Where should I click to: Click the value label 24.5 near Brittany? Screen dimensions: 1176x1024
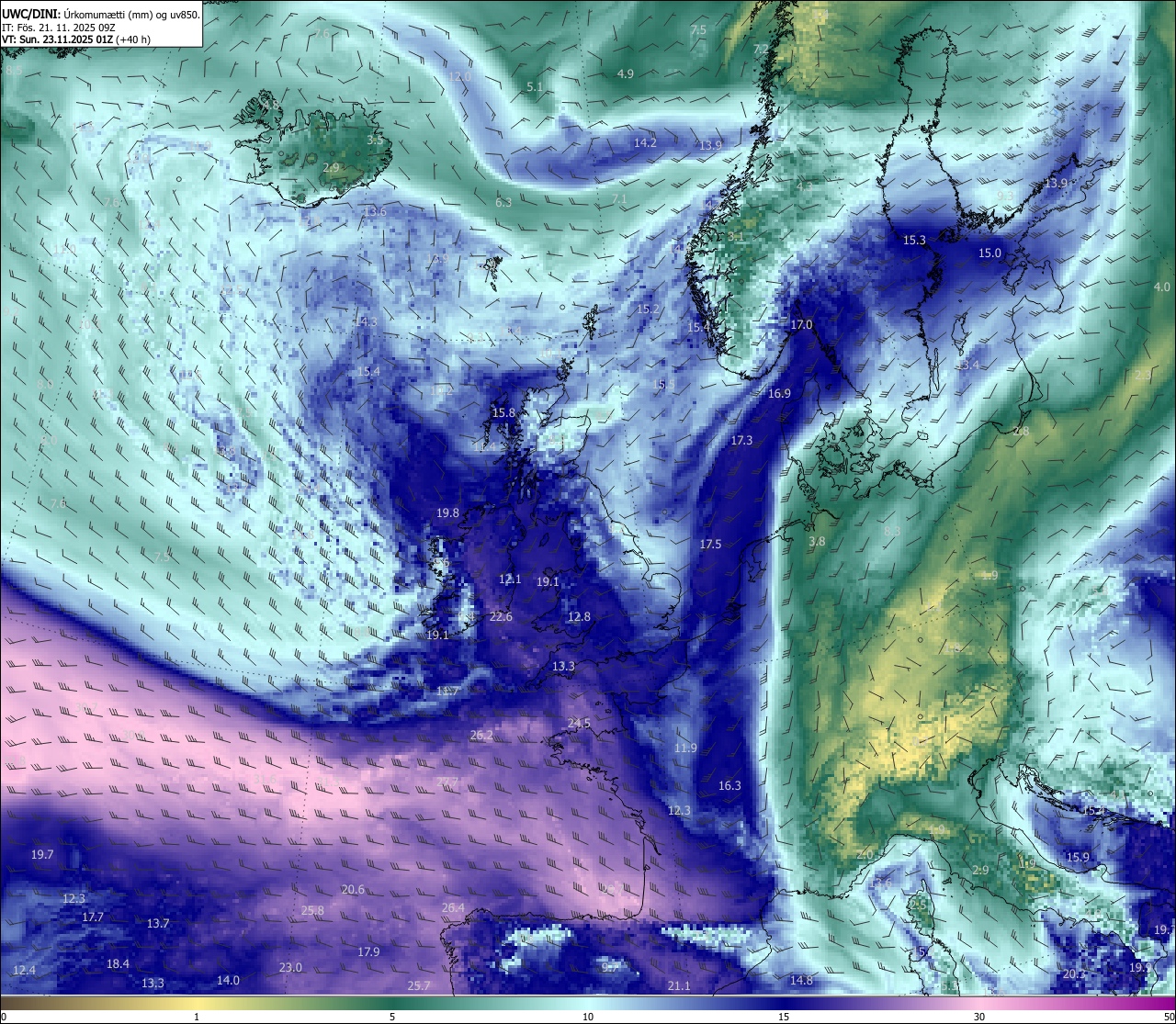(x=579, y=724)
